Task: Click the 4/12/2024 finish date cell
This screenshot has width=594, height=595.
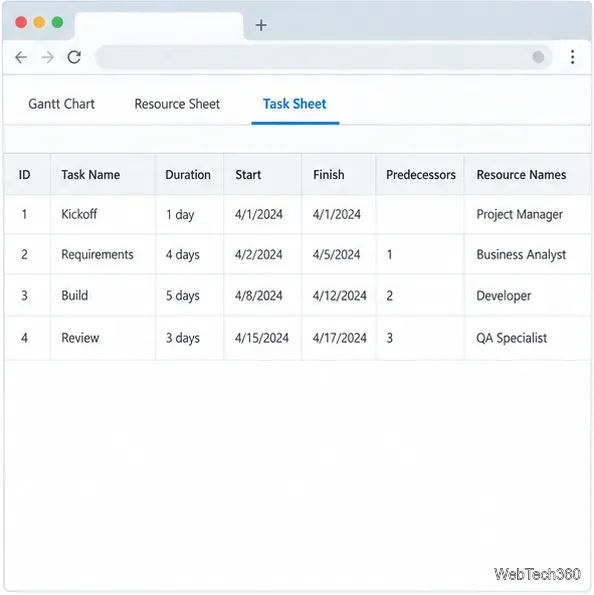Action: pos(339,295)
